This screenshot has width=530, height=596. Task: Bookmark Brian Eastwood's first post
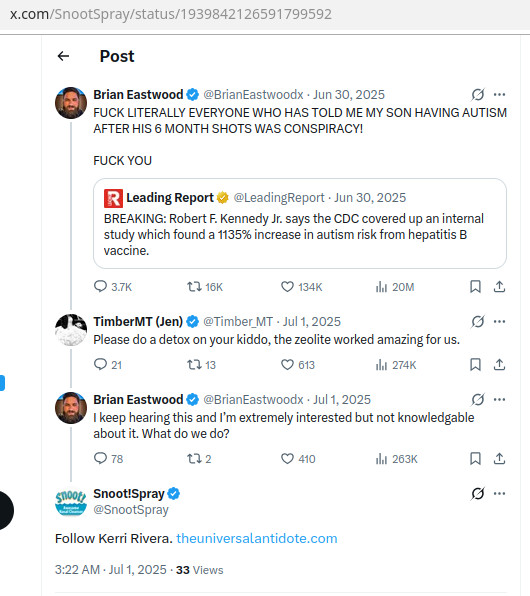pyautogui.click(x=475, y=286)
